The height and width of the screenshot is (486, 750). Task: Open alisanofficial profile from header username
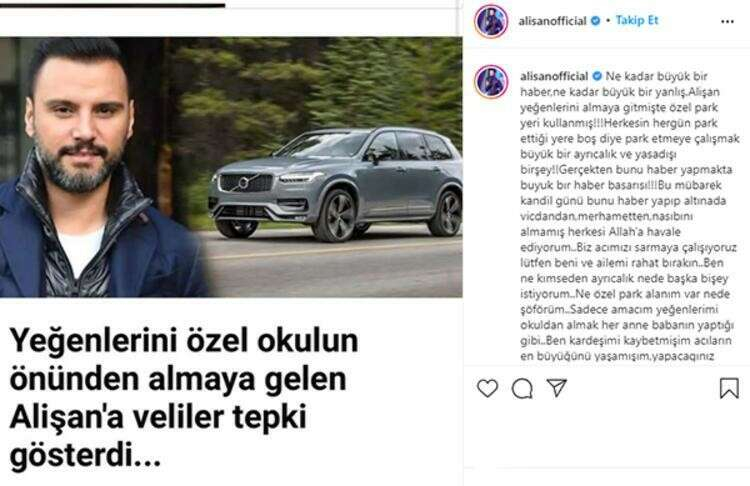(552, 21)
